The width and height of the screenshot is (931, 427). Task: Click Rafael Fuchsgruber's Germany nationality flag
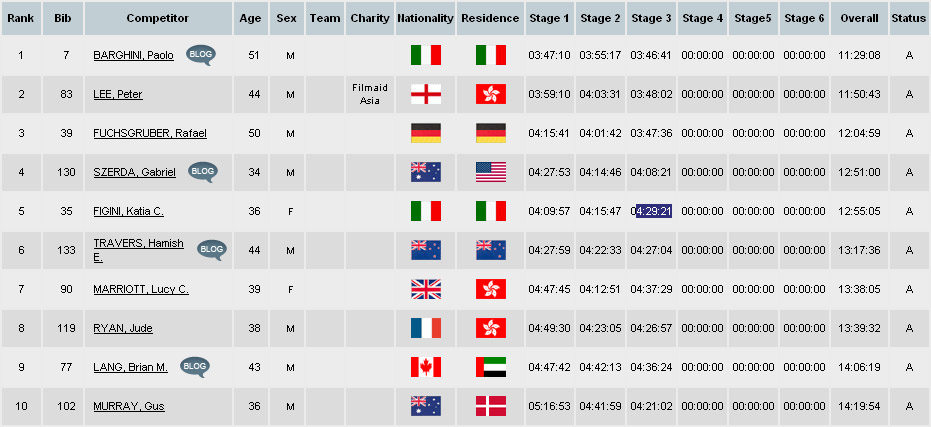pos(426,133)
